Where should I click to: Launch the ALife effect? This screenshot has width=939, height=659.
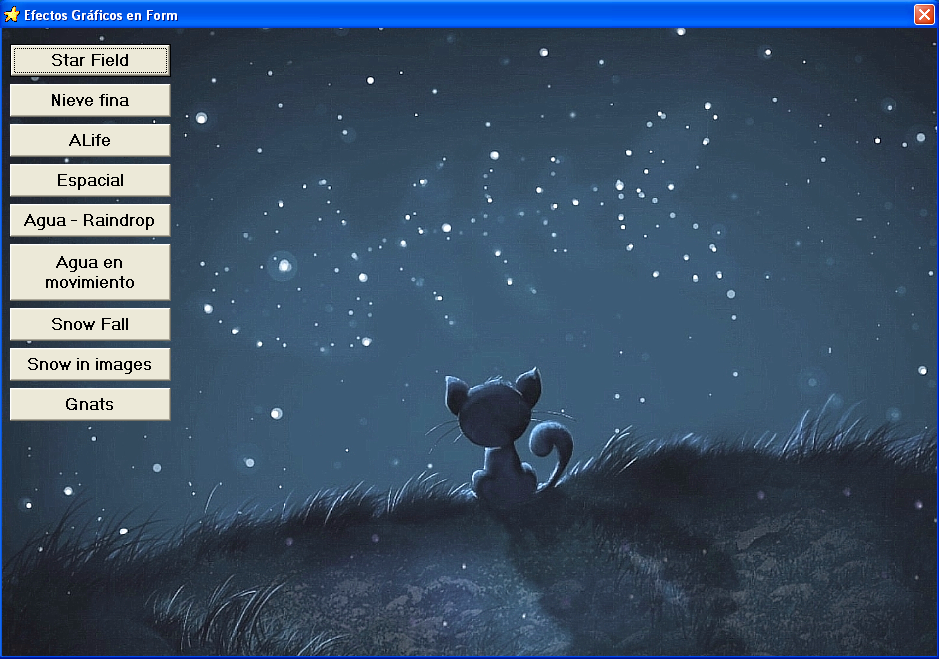[90, 140]
